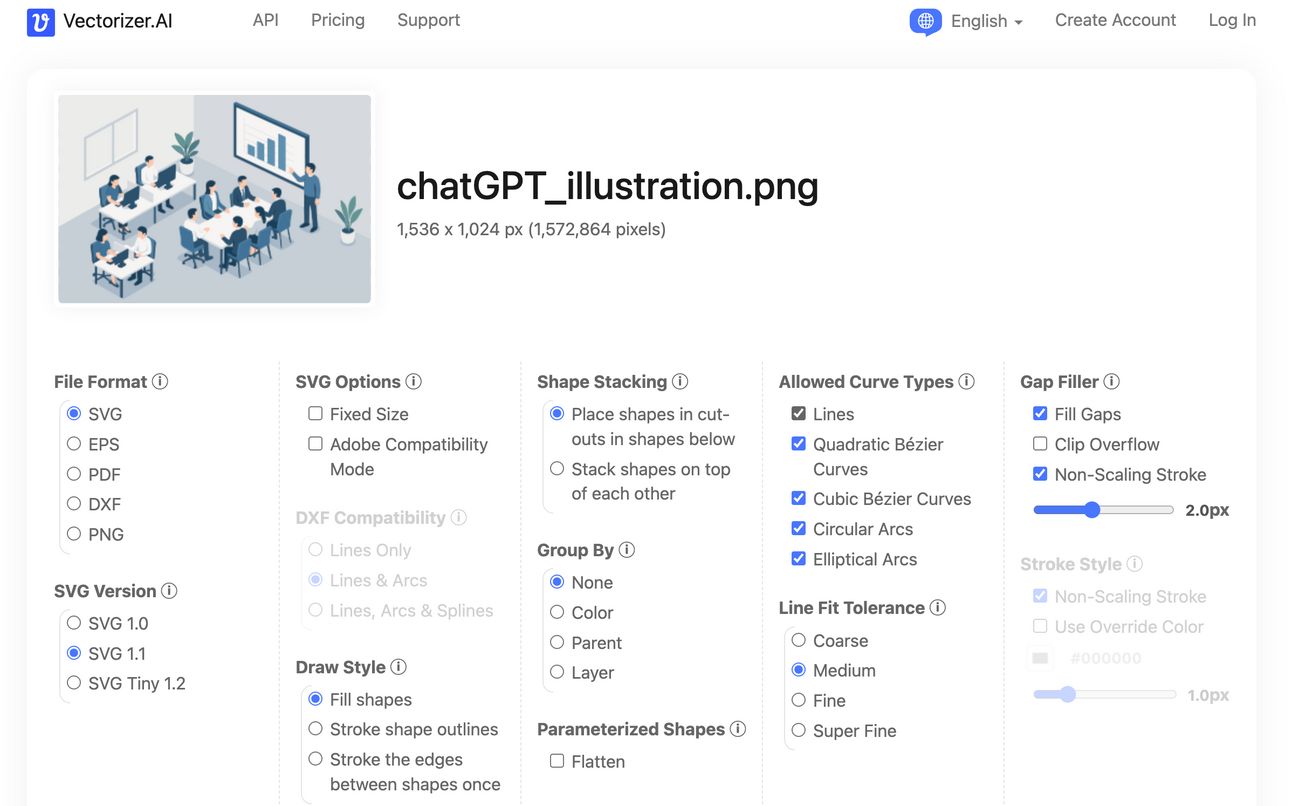Group shapes by Parent

point(557,641)
